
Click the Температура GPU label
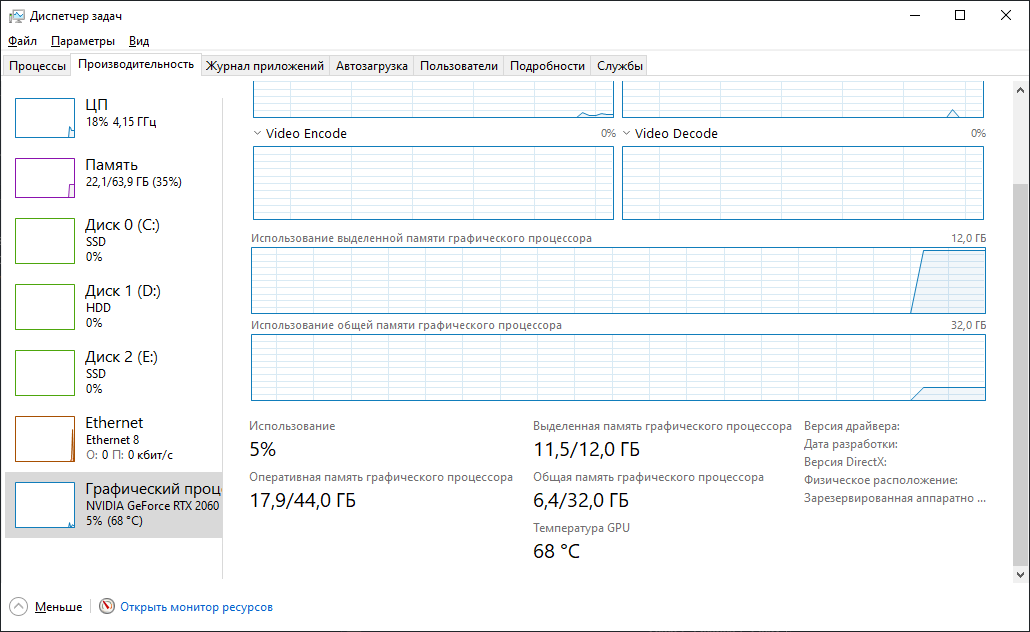coord(581,528)
